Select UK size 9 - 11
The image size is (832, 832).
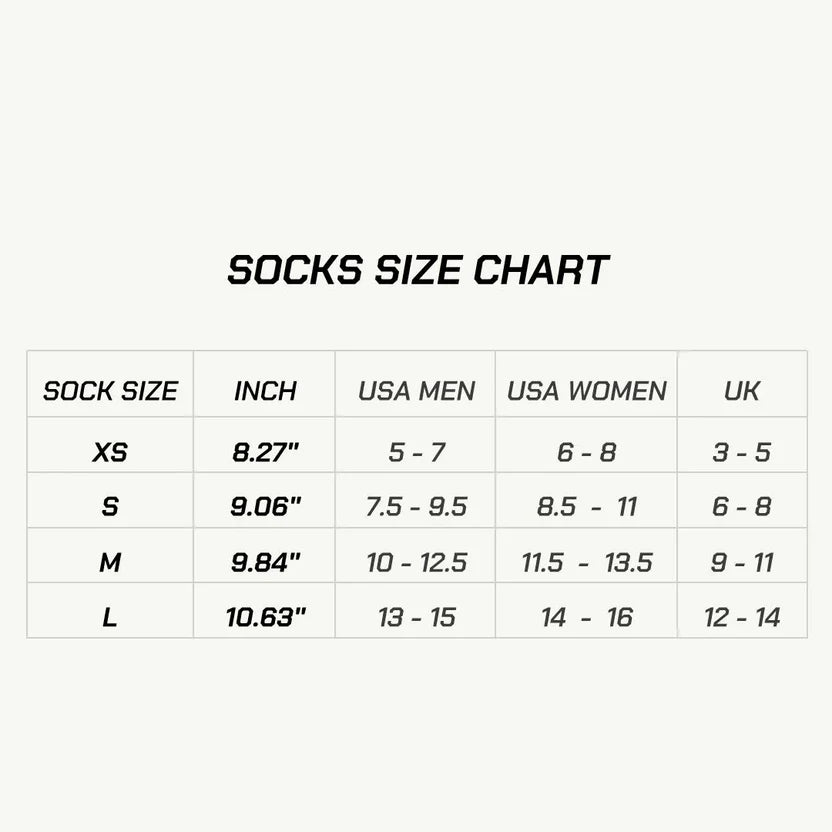742,562
